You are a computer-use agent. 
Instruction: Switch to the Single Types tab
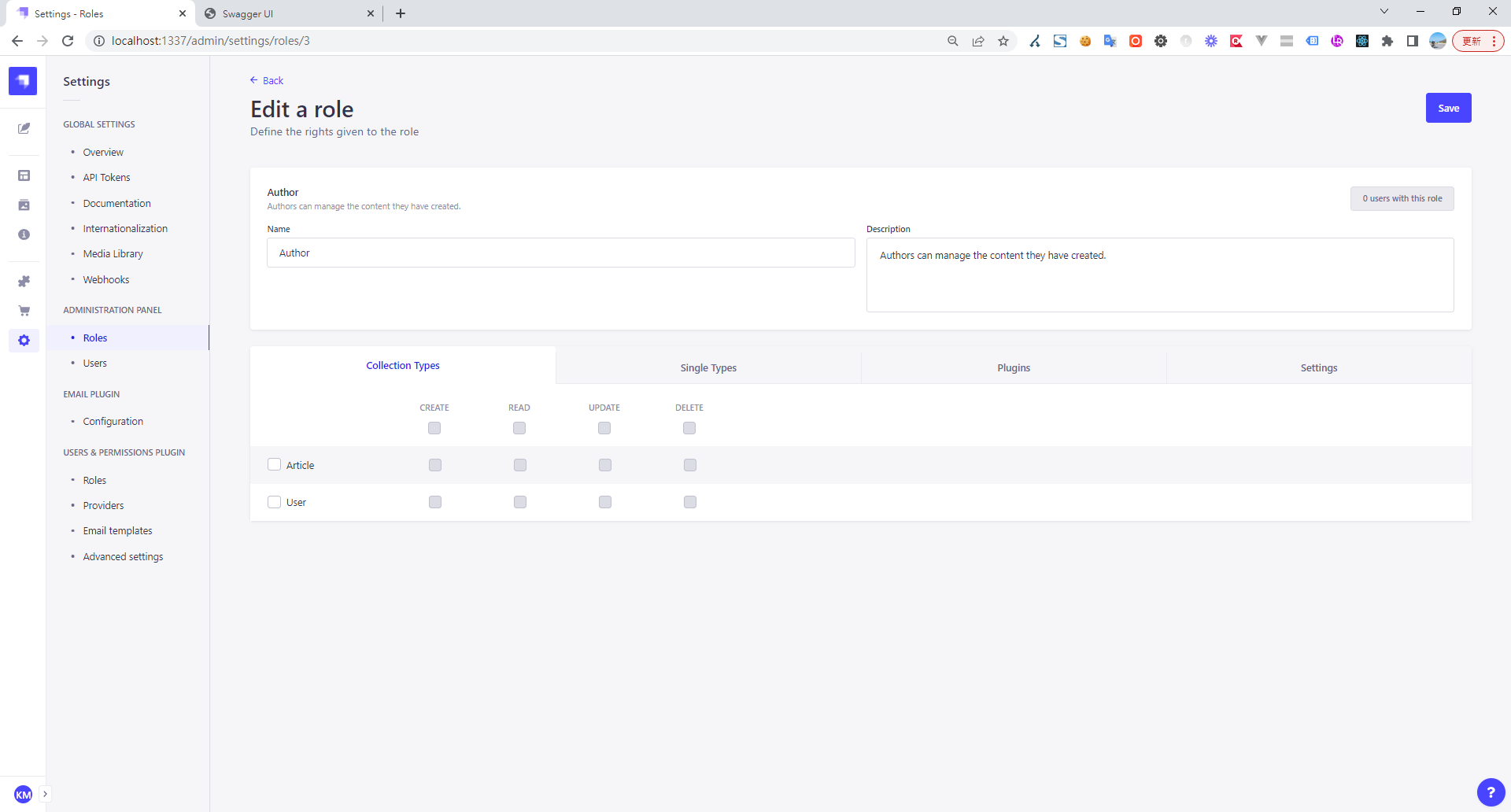coord(708,367)
